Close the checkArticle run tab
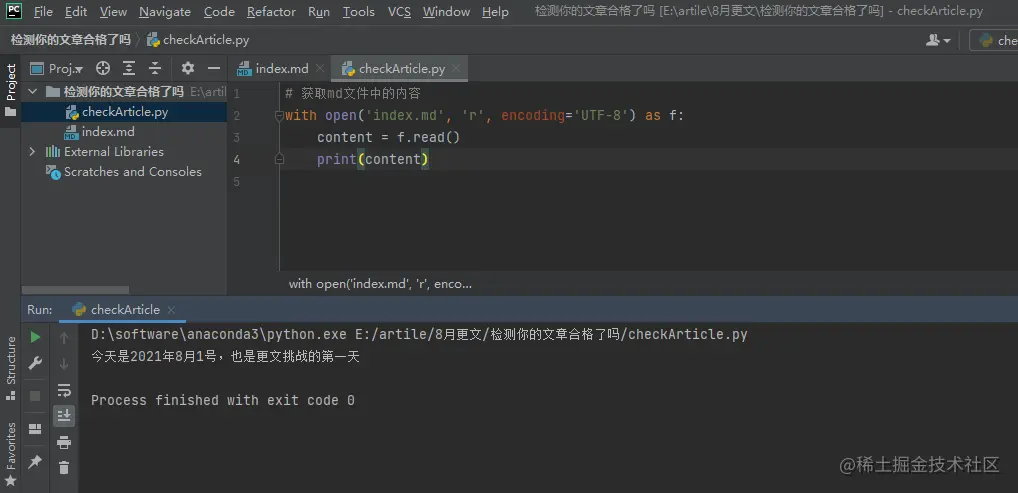Screen dimensions: 1018x493 click(171, 310)
